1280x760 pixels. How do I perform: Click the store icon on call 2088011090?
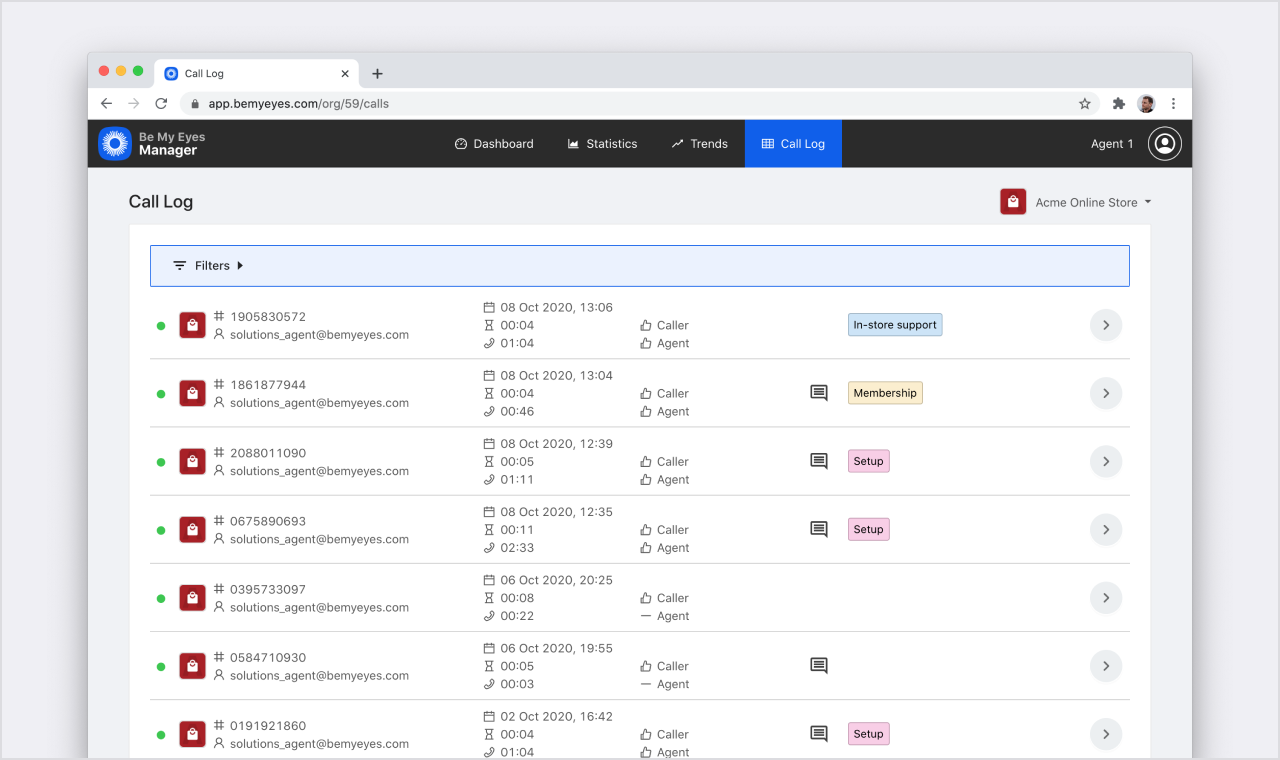[192, 461]
